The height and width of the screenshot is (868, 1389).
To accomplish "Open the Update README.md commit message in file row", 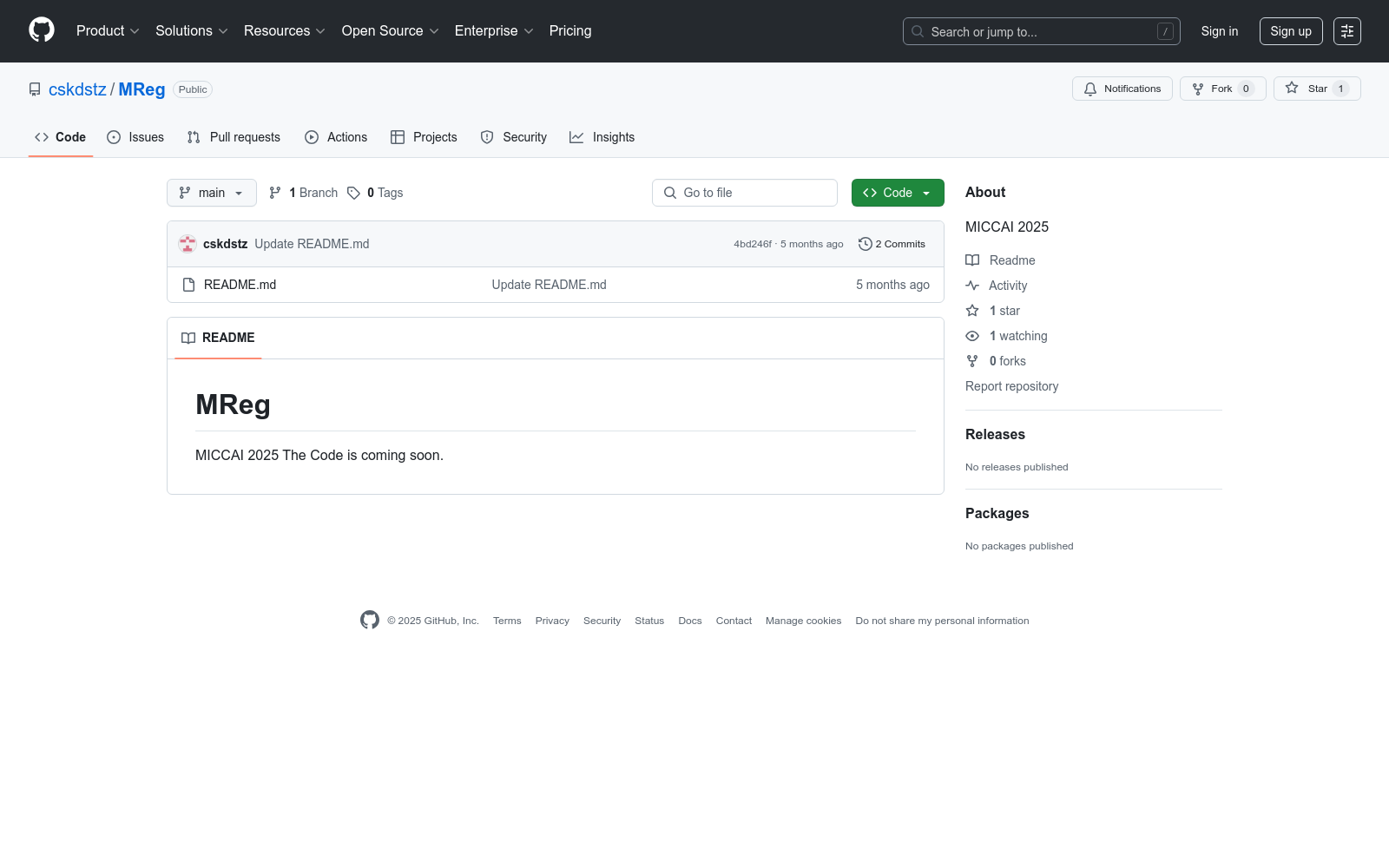I will click(x=549, y=285).
